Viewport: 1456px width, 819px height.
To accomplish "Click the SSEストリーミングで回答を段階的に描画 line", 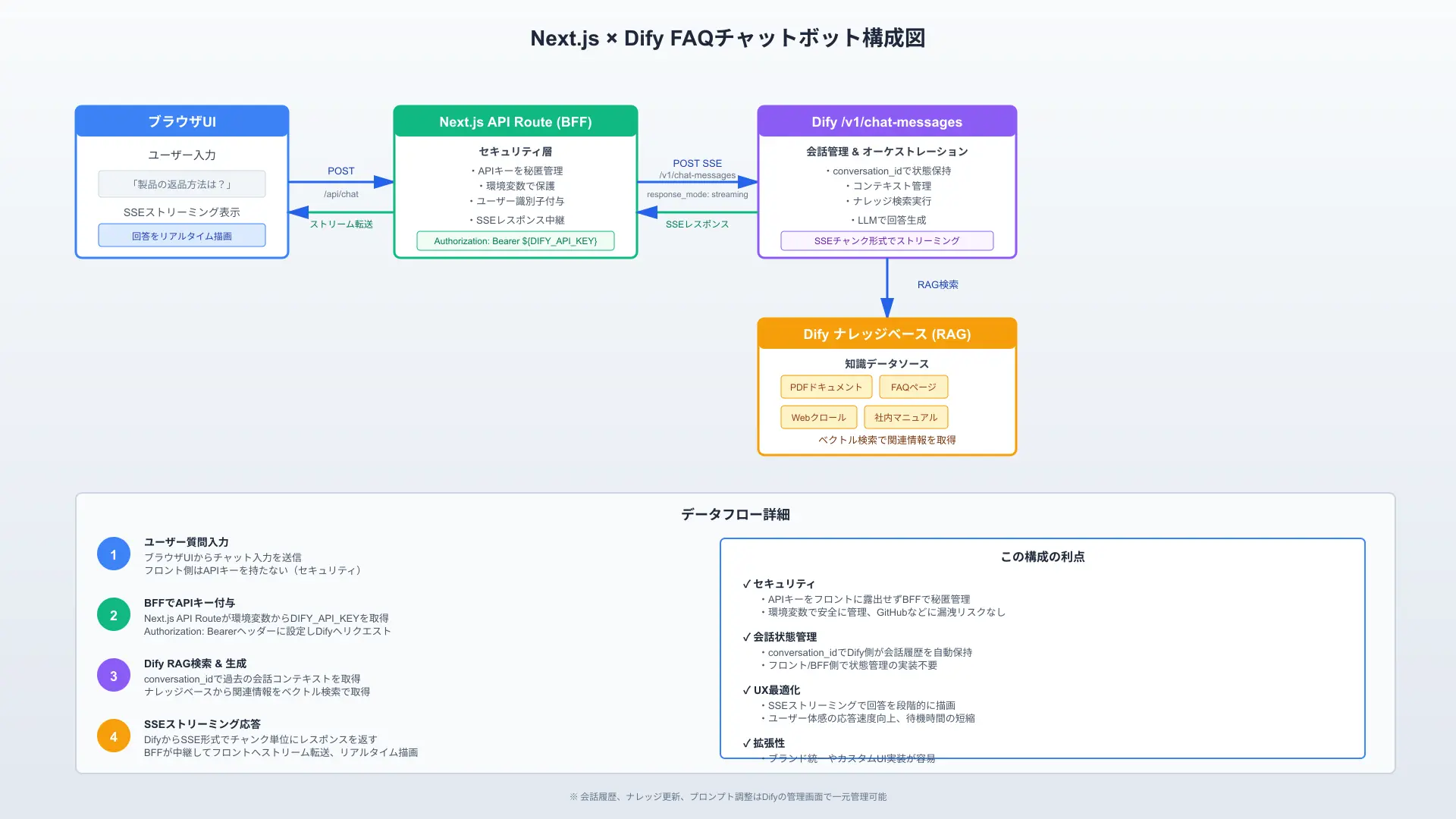I will coord(858,706).
